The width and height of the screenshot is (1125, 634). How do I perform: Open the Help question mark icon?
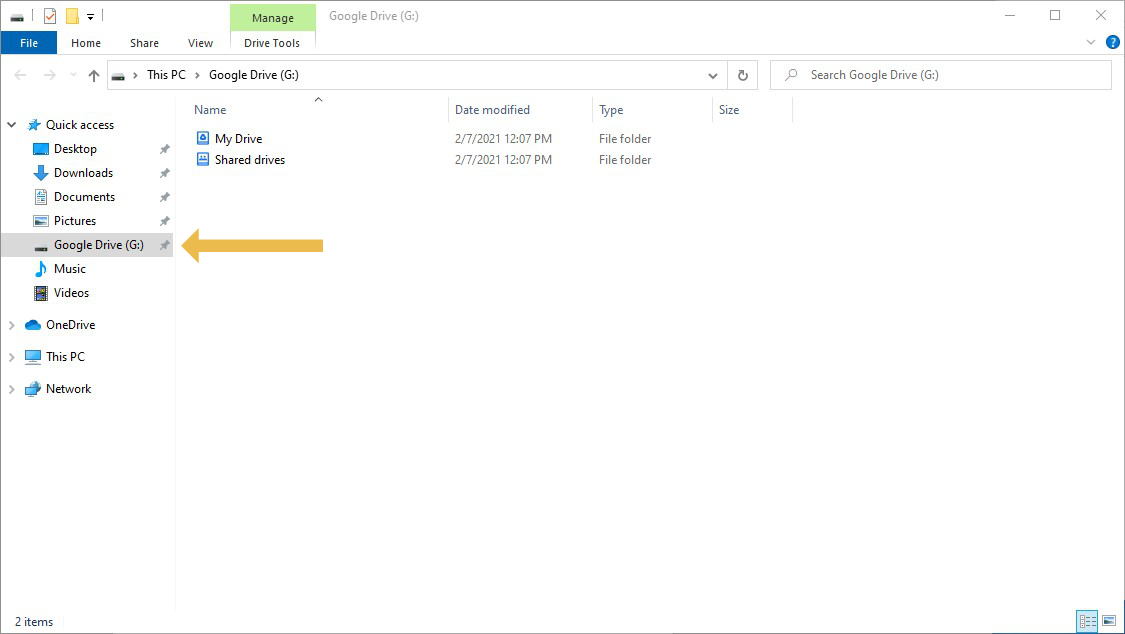coord(1112,43)
